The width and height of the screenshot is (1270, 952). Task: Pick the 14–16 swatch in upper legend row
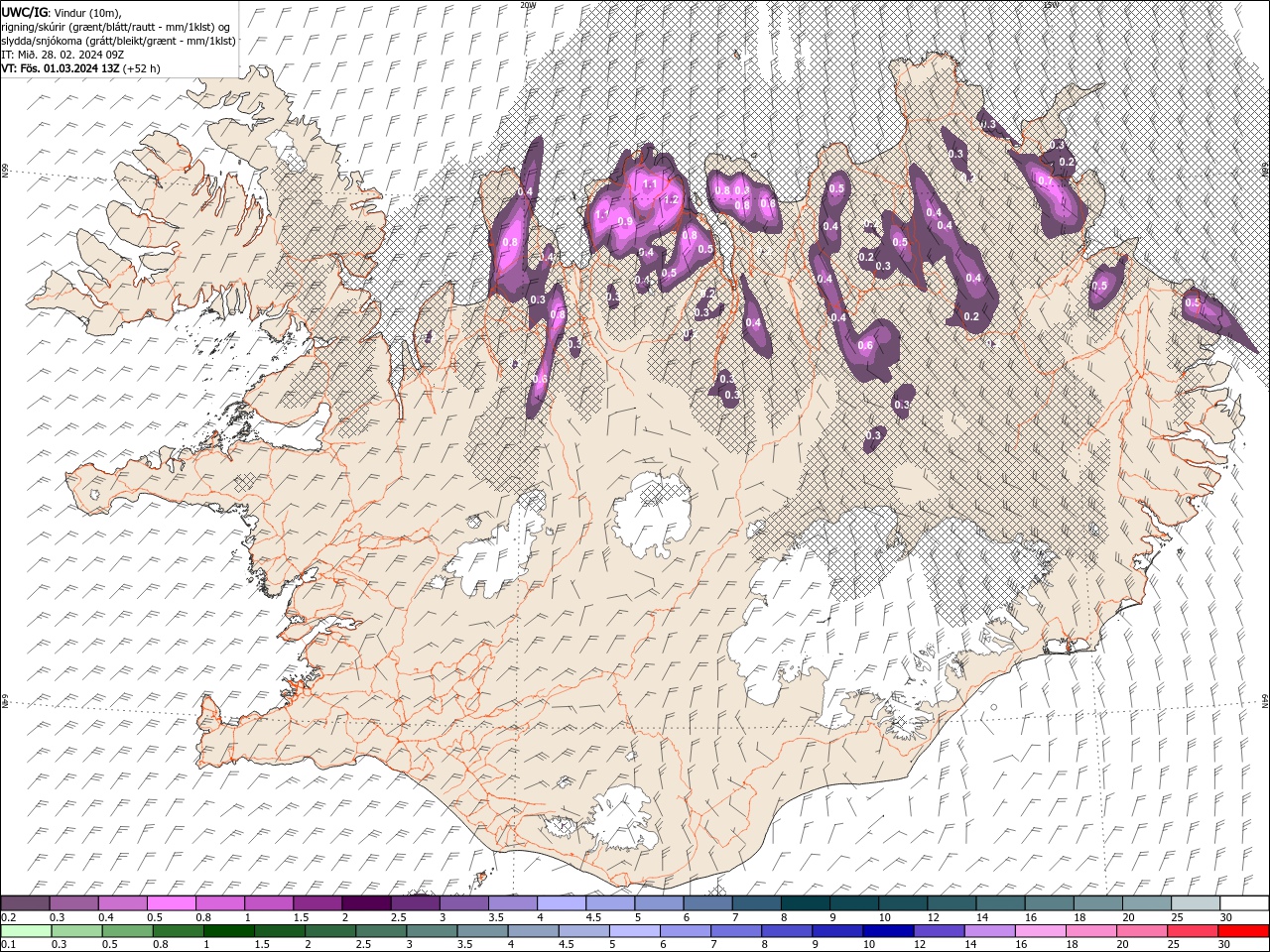point(1000,902)
